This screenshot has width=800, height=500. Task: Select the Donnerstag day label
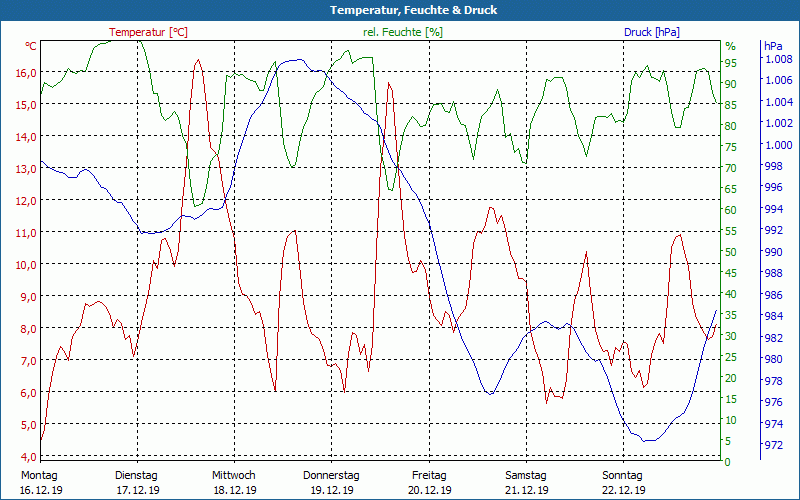click(x=331, y=475)
